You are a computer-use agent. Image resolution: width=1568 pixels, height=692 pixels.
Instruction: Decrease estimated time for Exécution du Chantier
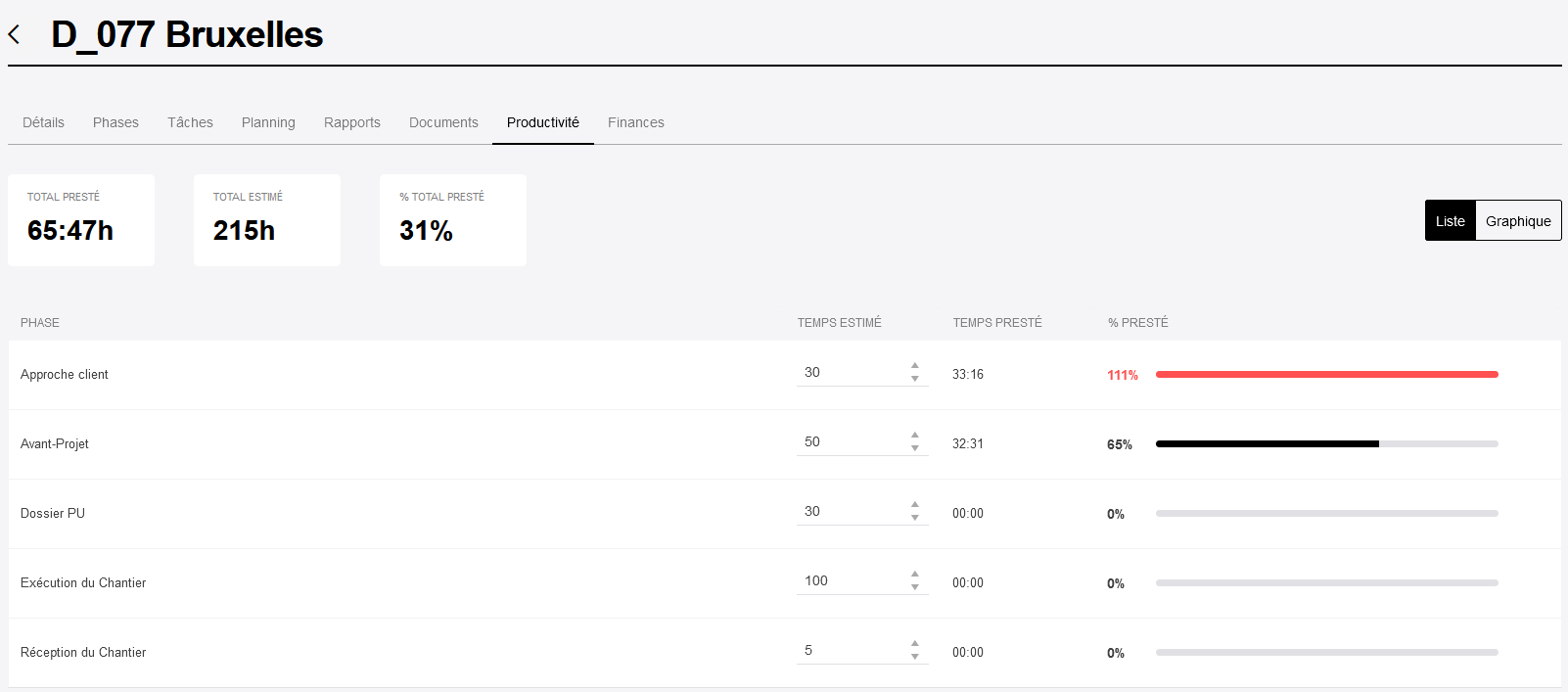click(x=915, y=587)
